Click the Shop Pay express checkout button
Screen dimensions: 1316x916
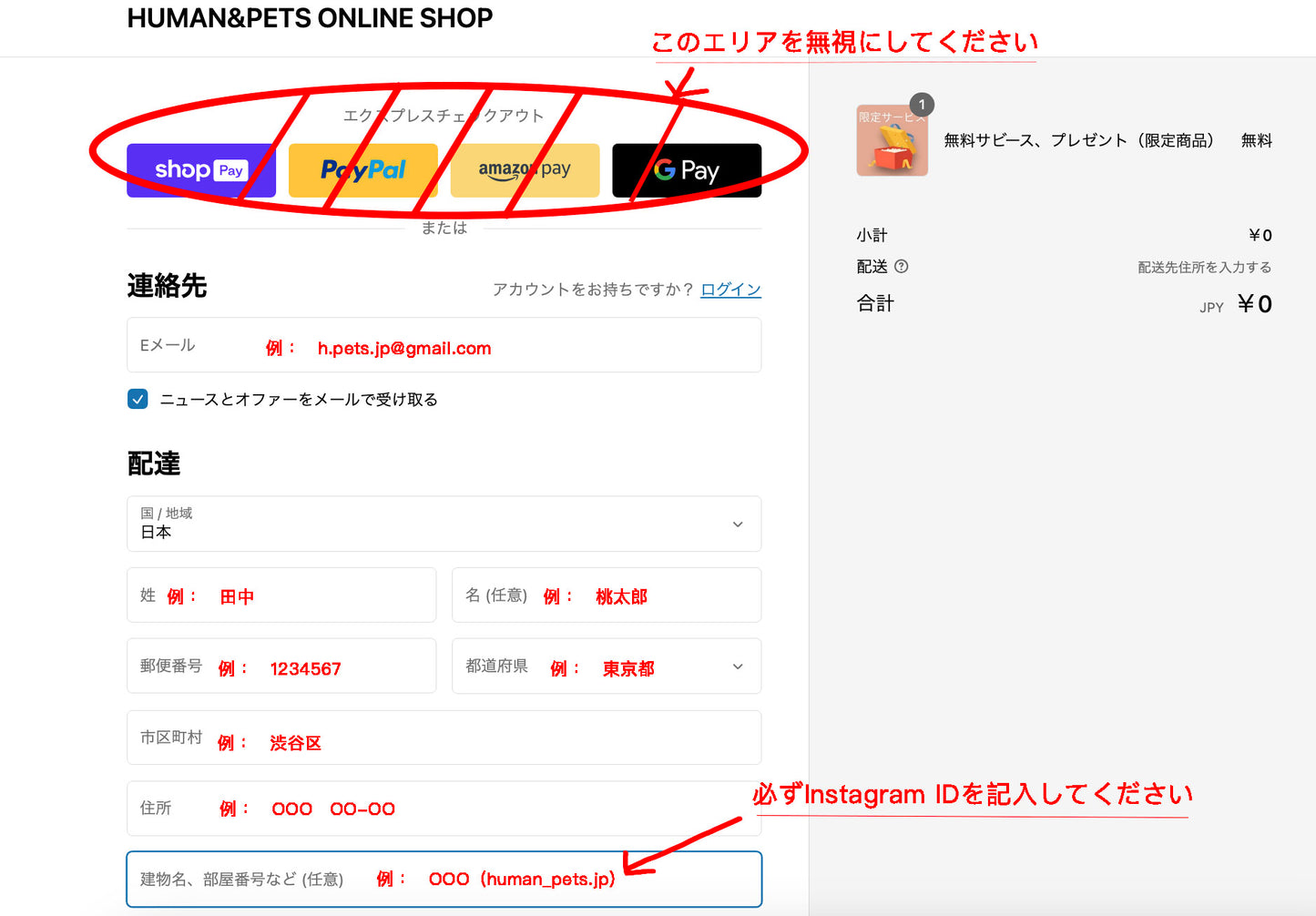(x=201, y=170)
